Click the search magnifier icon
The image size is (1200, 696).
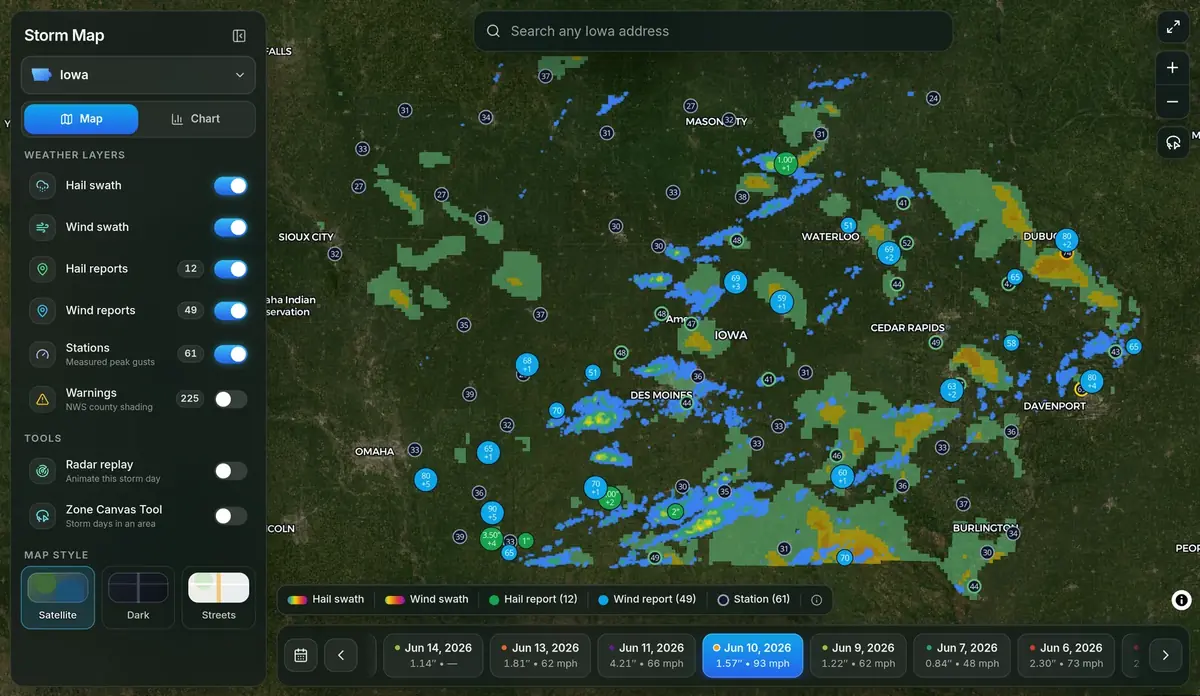coord(493,31)
